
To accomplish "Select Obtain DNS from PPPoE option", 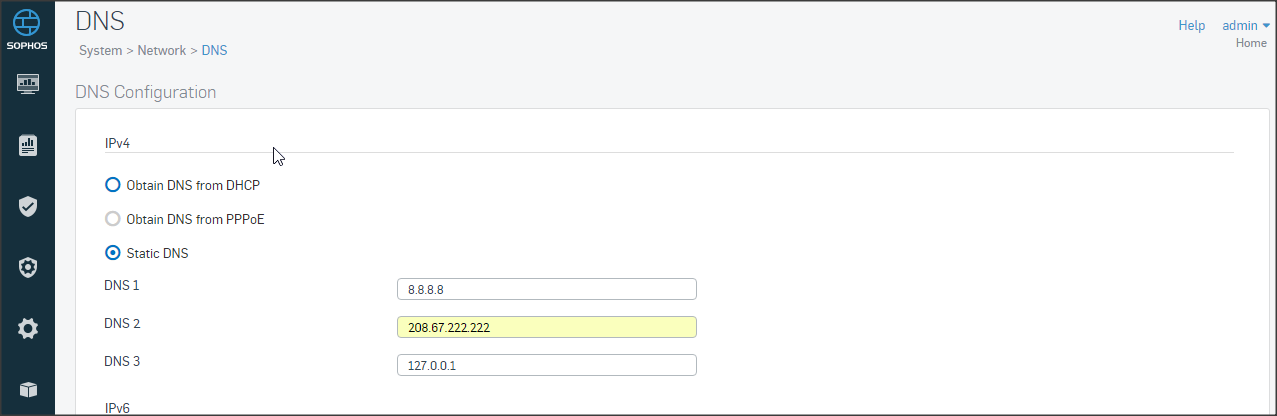I will coord(113,219).
